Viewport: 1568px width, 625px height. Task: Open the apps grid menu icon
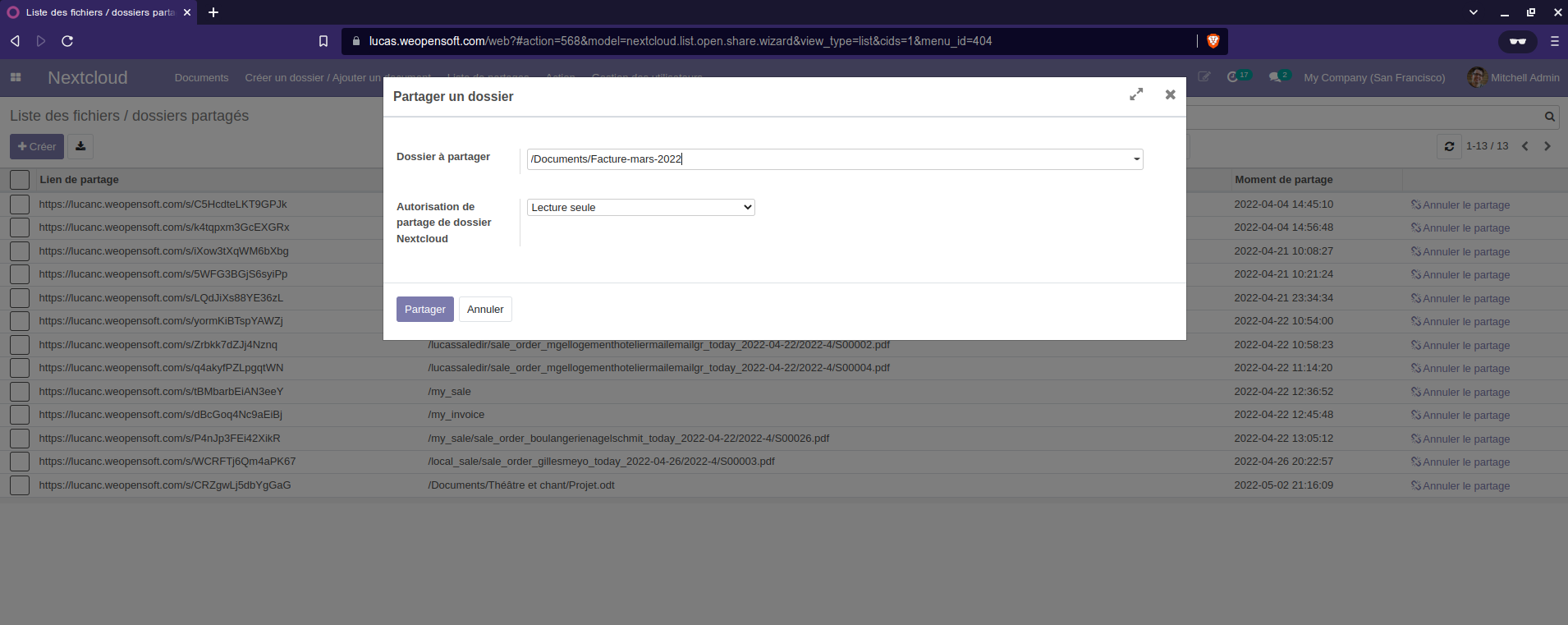(x=16, y=77)
